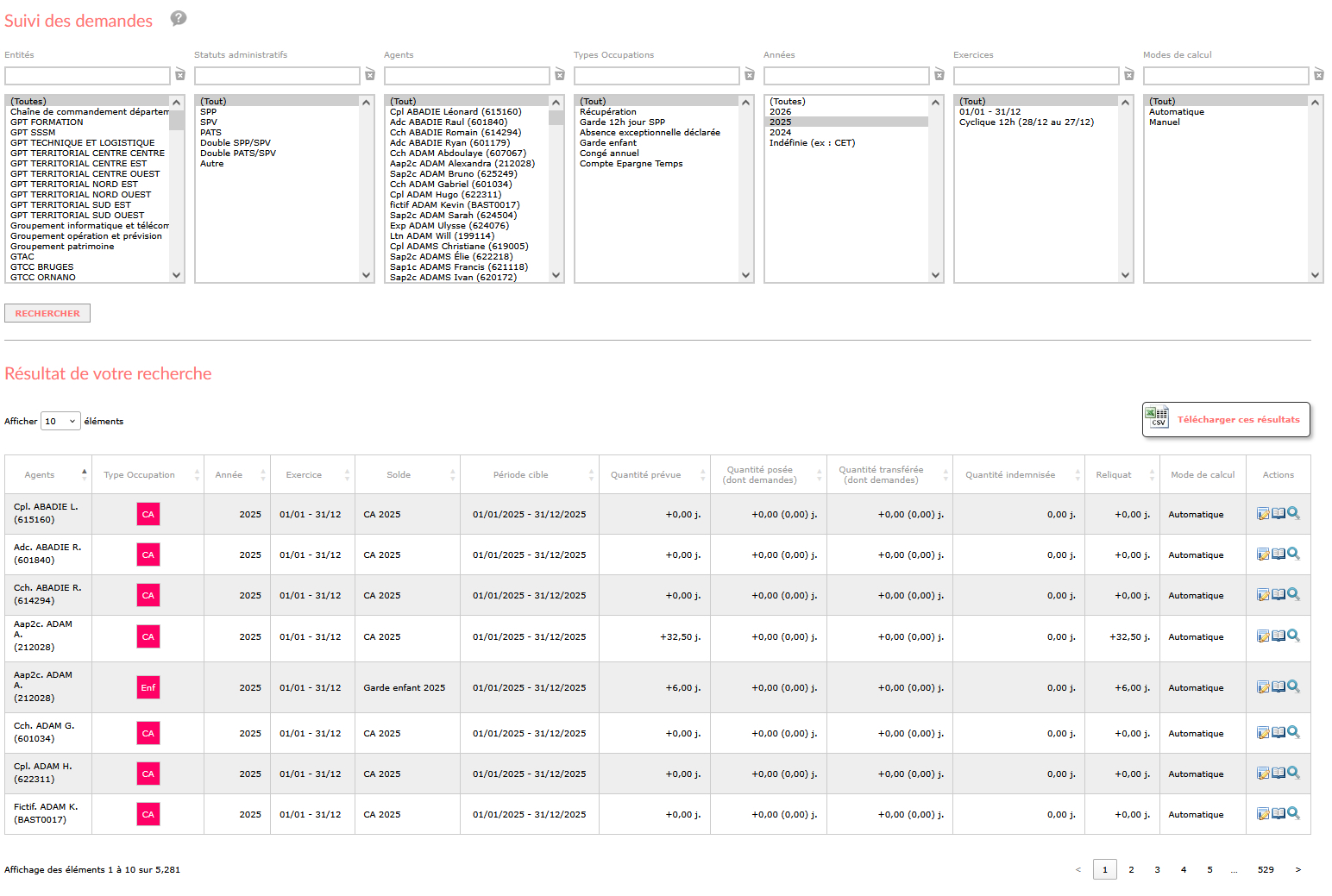Image resolution: width=1332 pixels, height=896 pixels.
Task: Select Cyclique 12h exercise option
Action: (1037, 122)
